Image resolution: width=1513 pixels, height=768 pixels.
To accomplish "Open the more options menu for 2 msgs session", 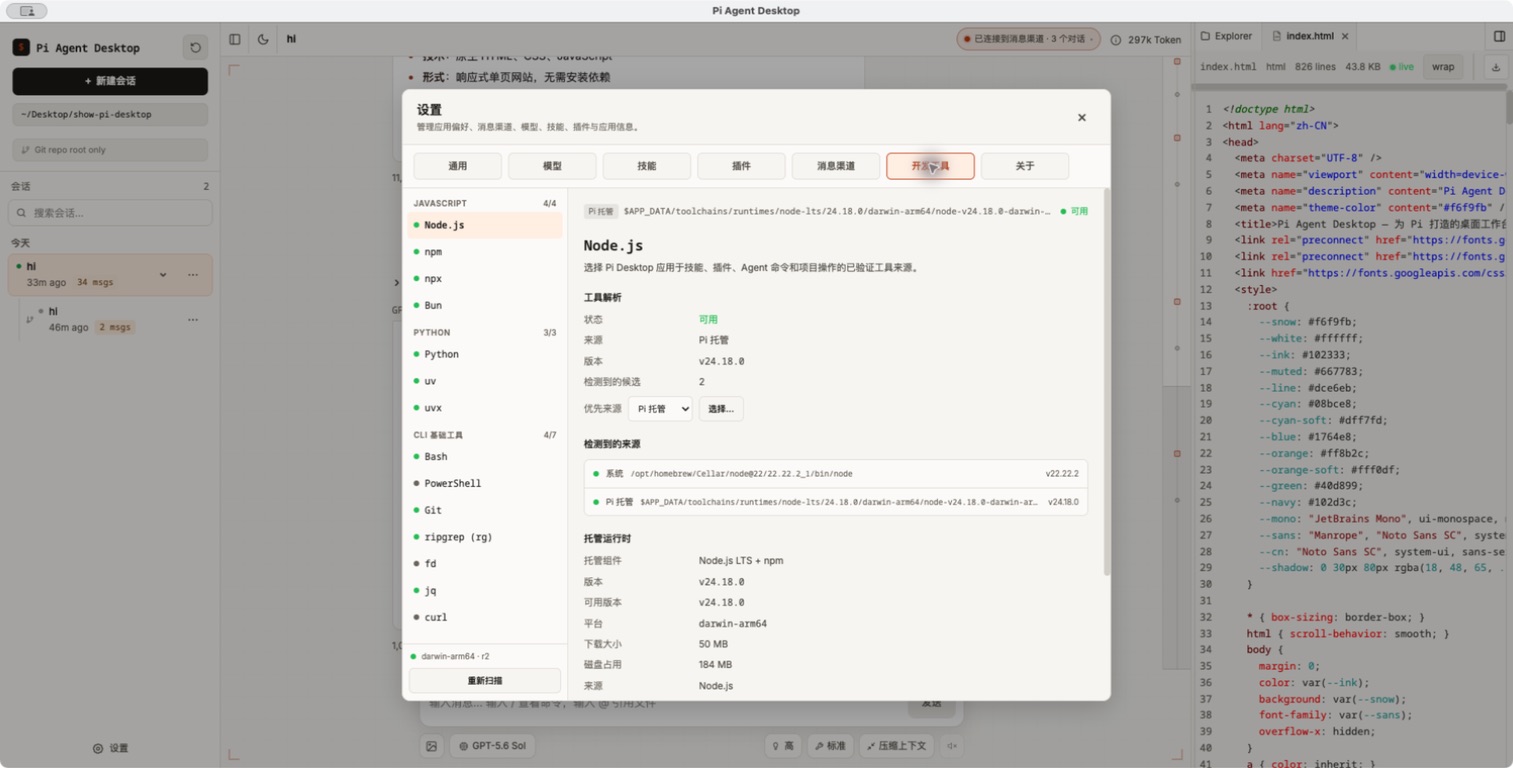I will [193, 320].
